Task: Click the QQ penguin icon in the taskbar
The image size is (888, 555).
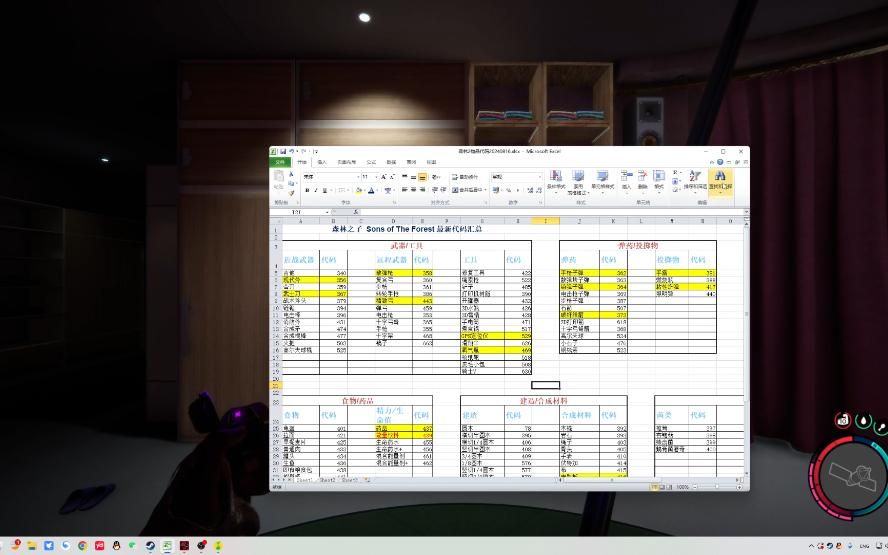Action: (116, 545)
